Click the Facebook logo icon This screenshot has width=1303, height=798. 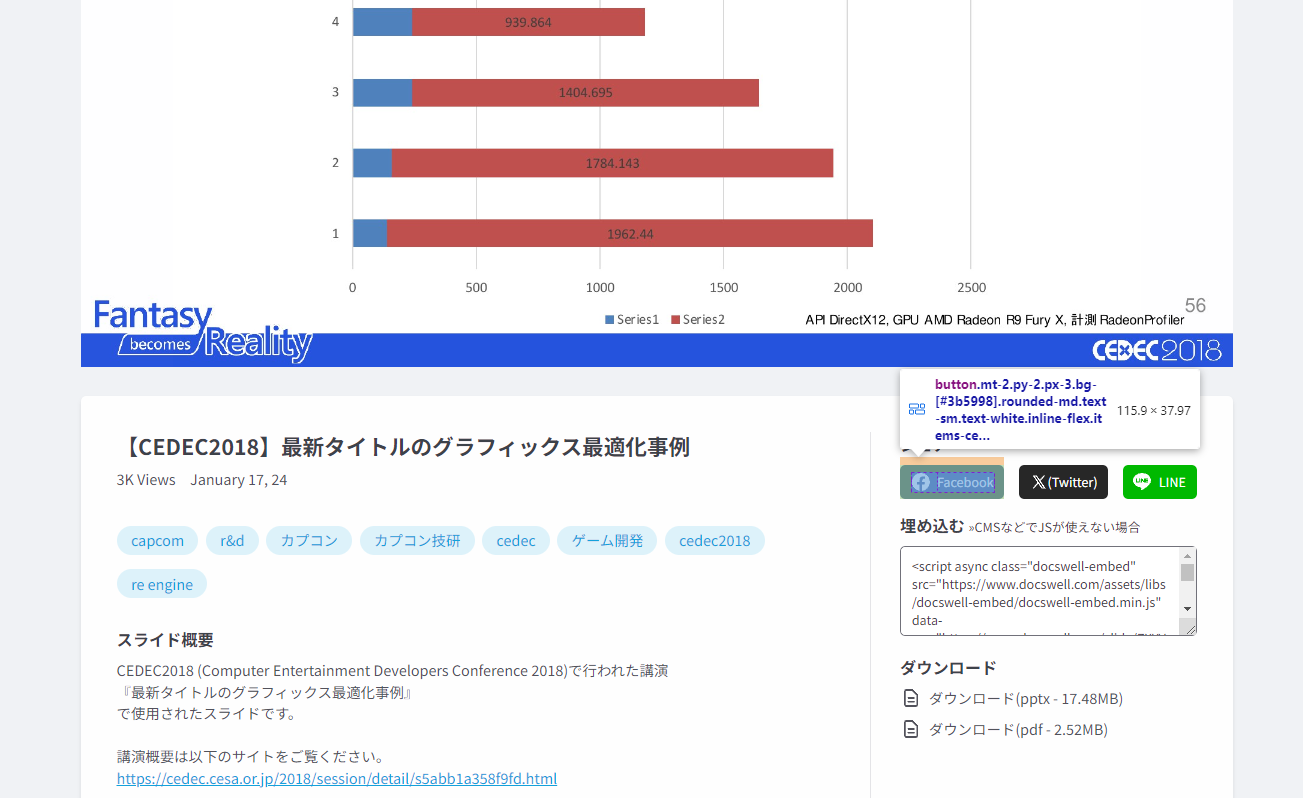point(921,482)
